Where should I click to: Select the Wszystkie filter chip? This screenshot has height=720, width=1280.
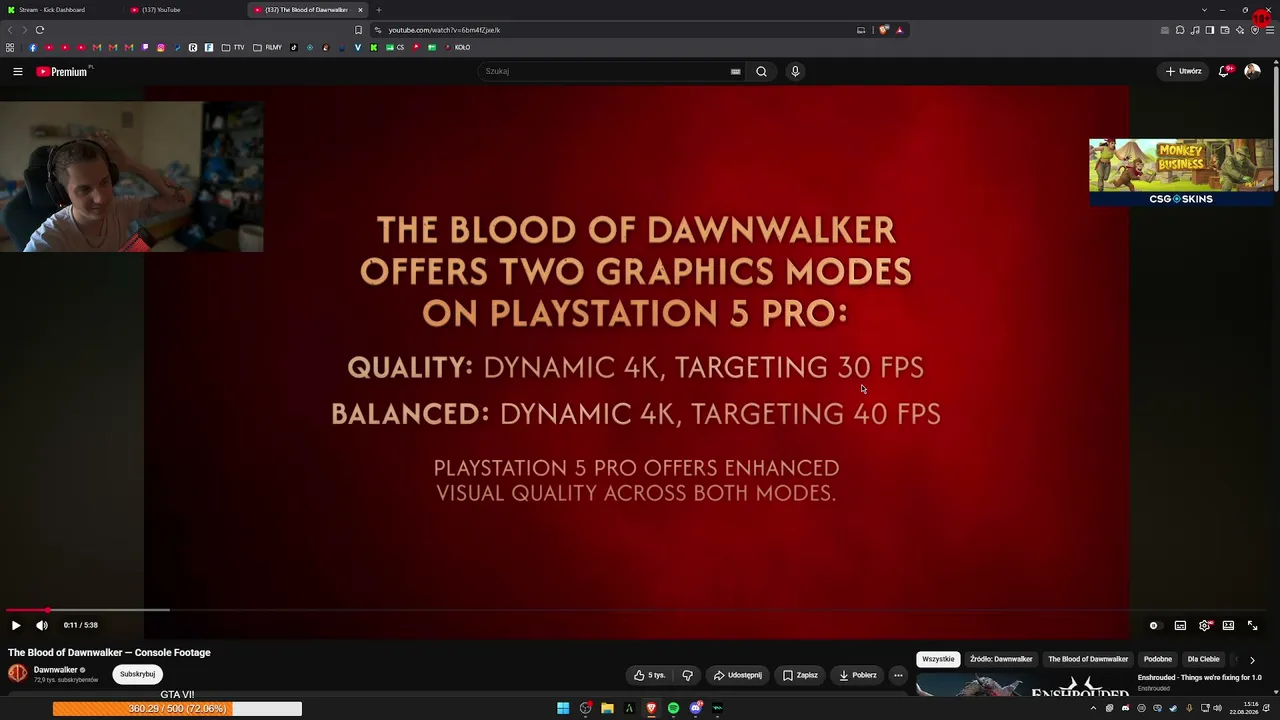click(x=938, y=659)
